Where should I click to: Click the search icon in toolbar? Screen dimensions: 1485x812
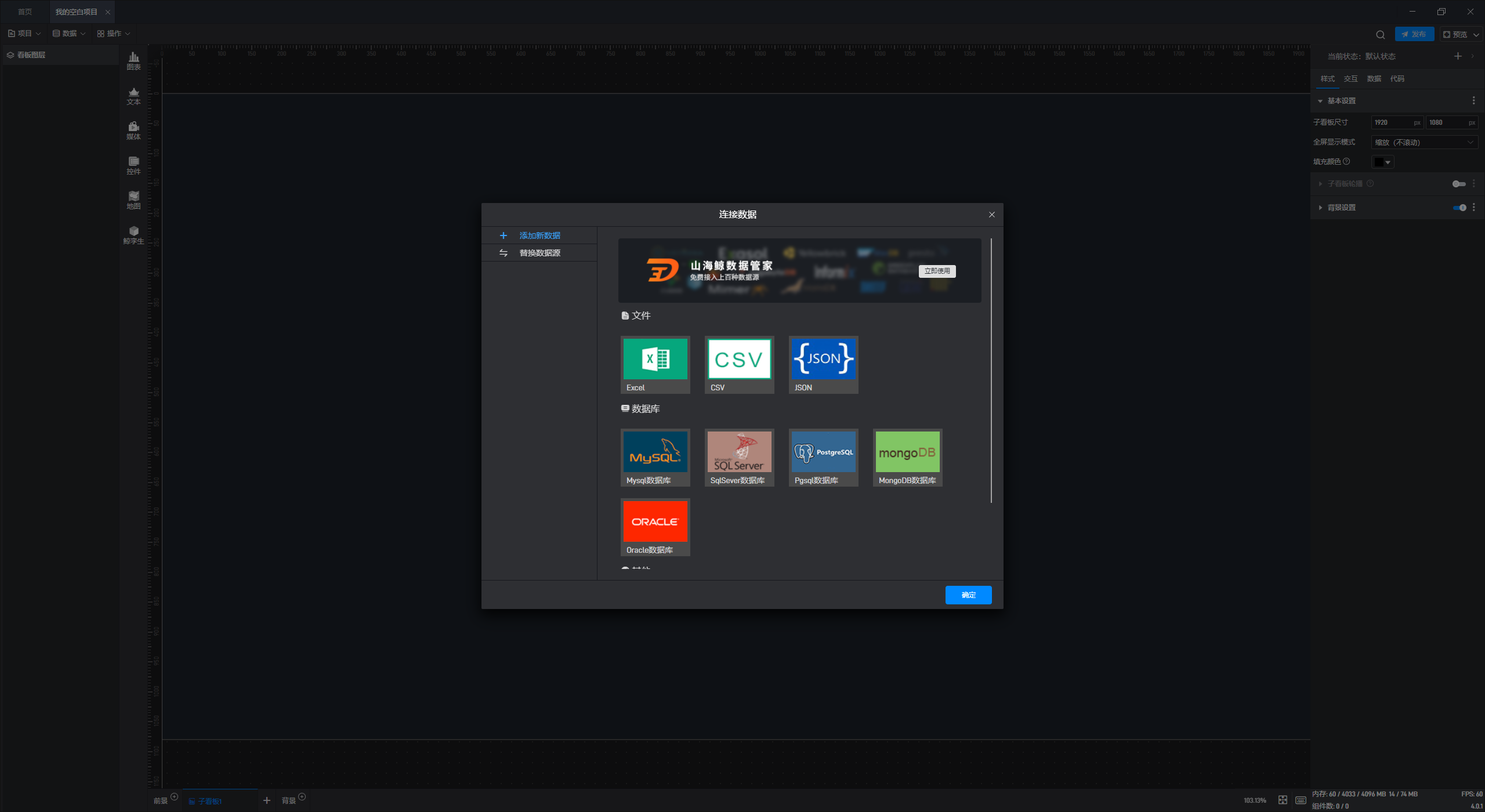click(1381, 34)
